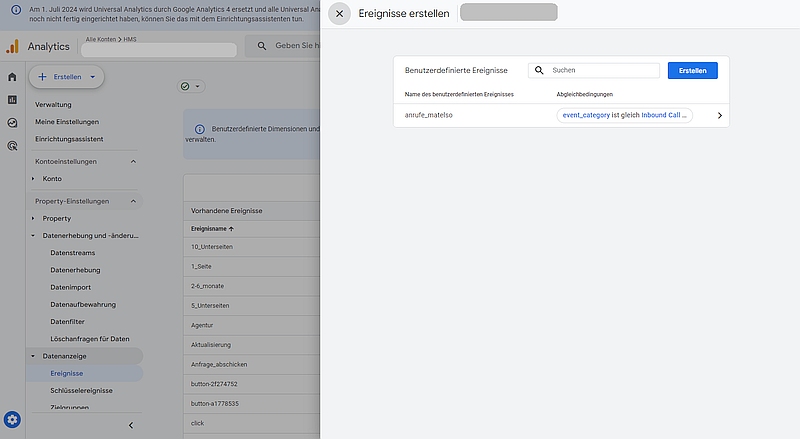Open the Alle Konten > HMS account selector

[158, 46]
